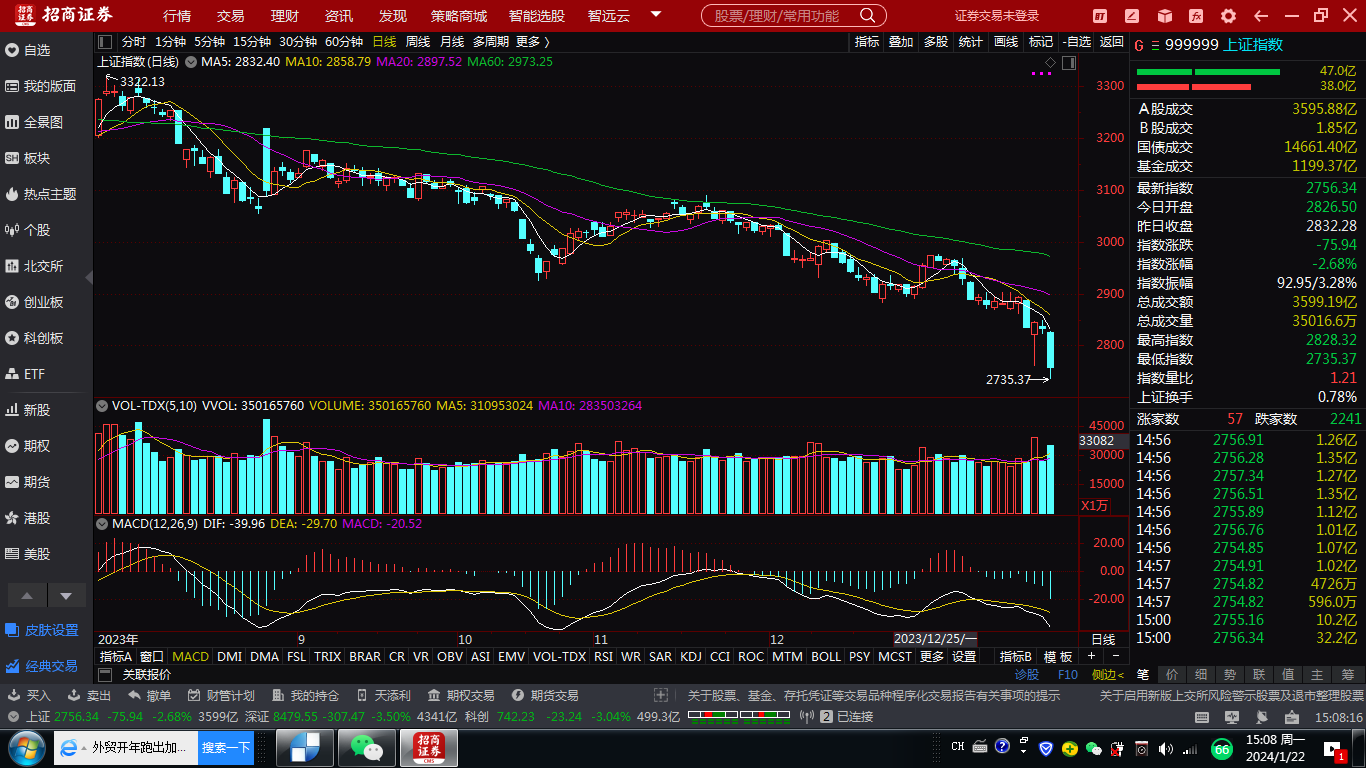
Task: Click the search magnifier icon
Action: click(x=868, y=16)
